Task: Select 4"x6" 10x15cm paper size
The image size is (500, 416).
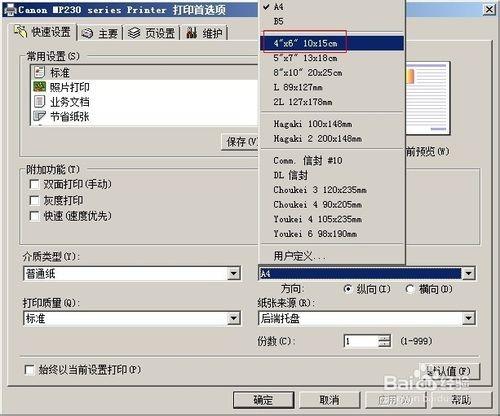Action: [x=332, y=43]
